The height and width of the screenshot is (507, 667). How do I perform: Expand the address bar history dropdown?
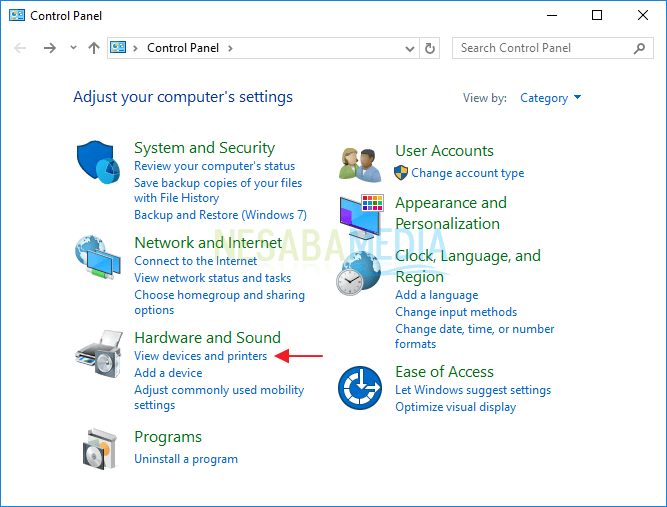[410, 48]
